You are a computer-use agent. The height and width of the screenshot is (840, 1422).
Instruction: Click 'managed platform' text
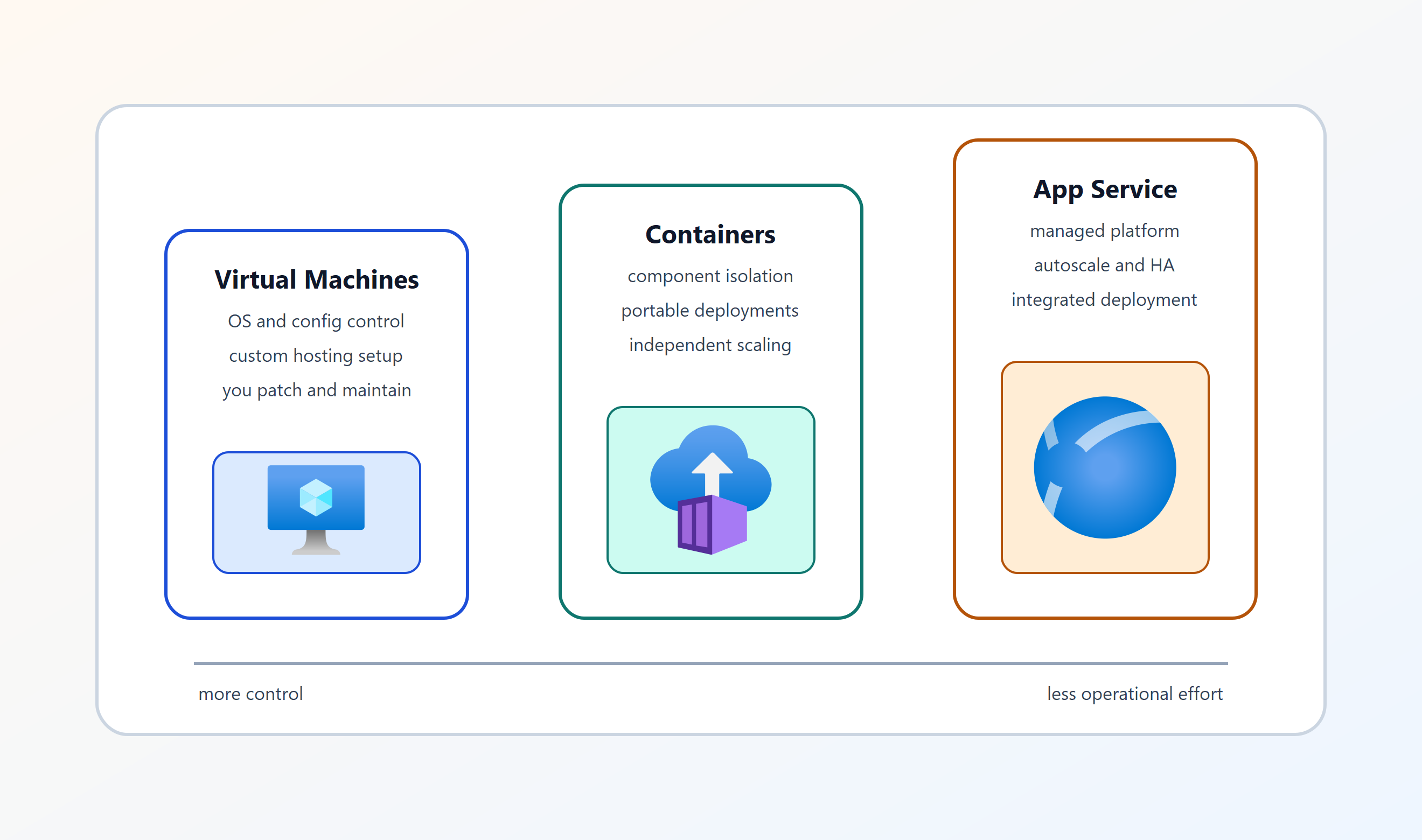(x=1104, y=230)
